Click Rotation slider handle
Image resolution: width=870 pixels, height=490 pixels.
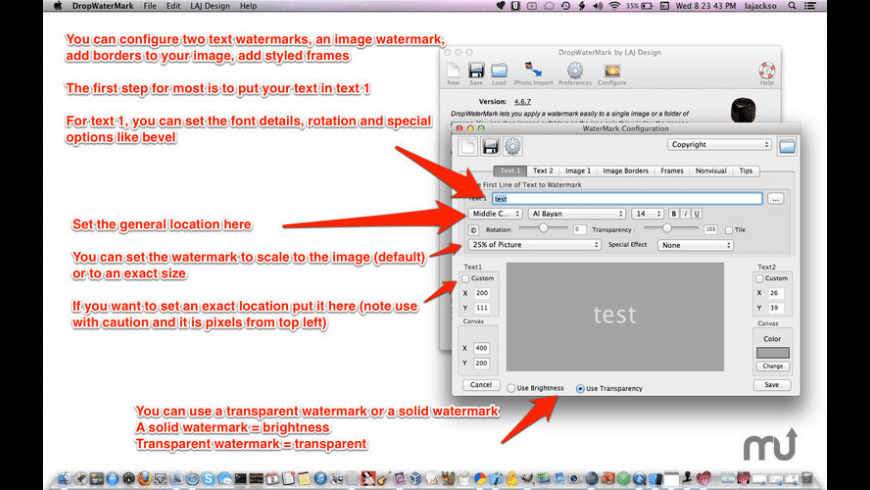pyautogui.click(x=543, y=228)
